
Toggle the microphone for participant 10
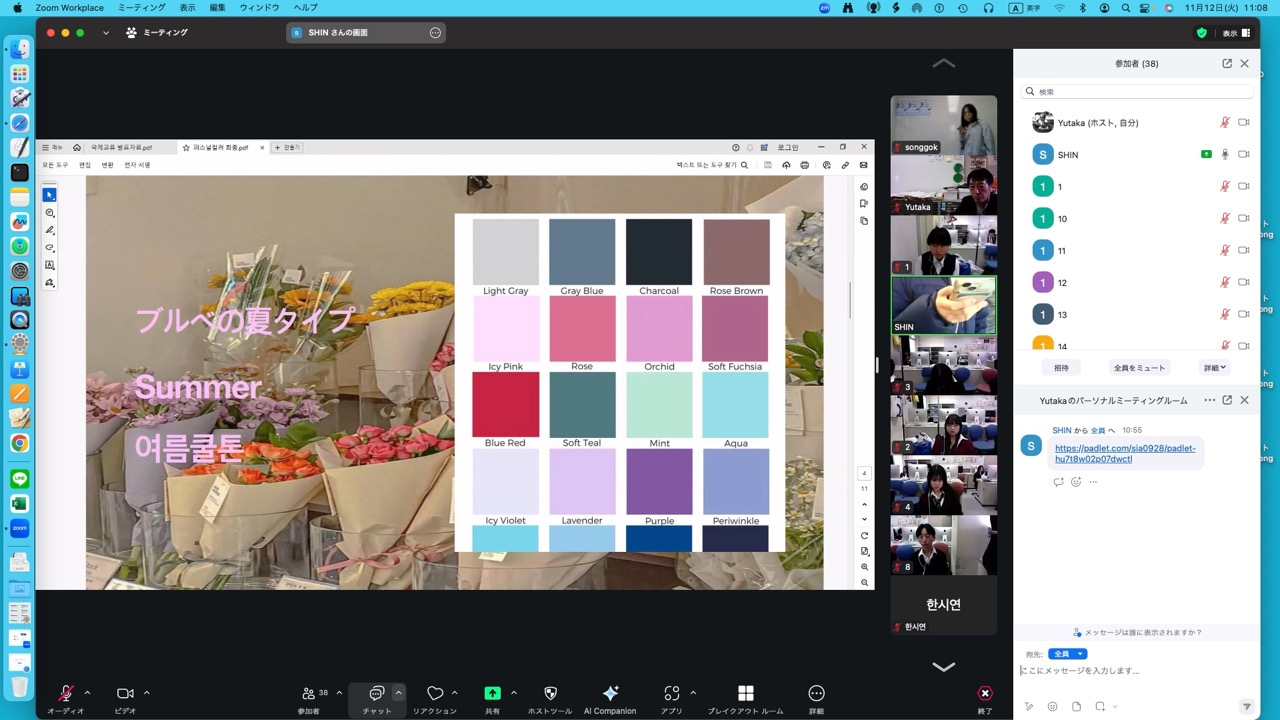[1224, 218]
